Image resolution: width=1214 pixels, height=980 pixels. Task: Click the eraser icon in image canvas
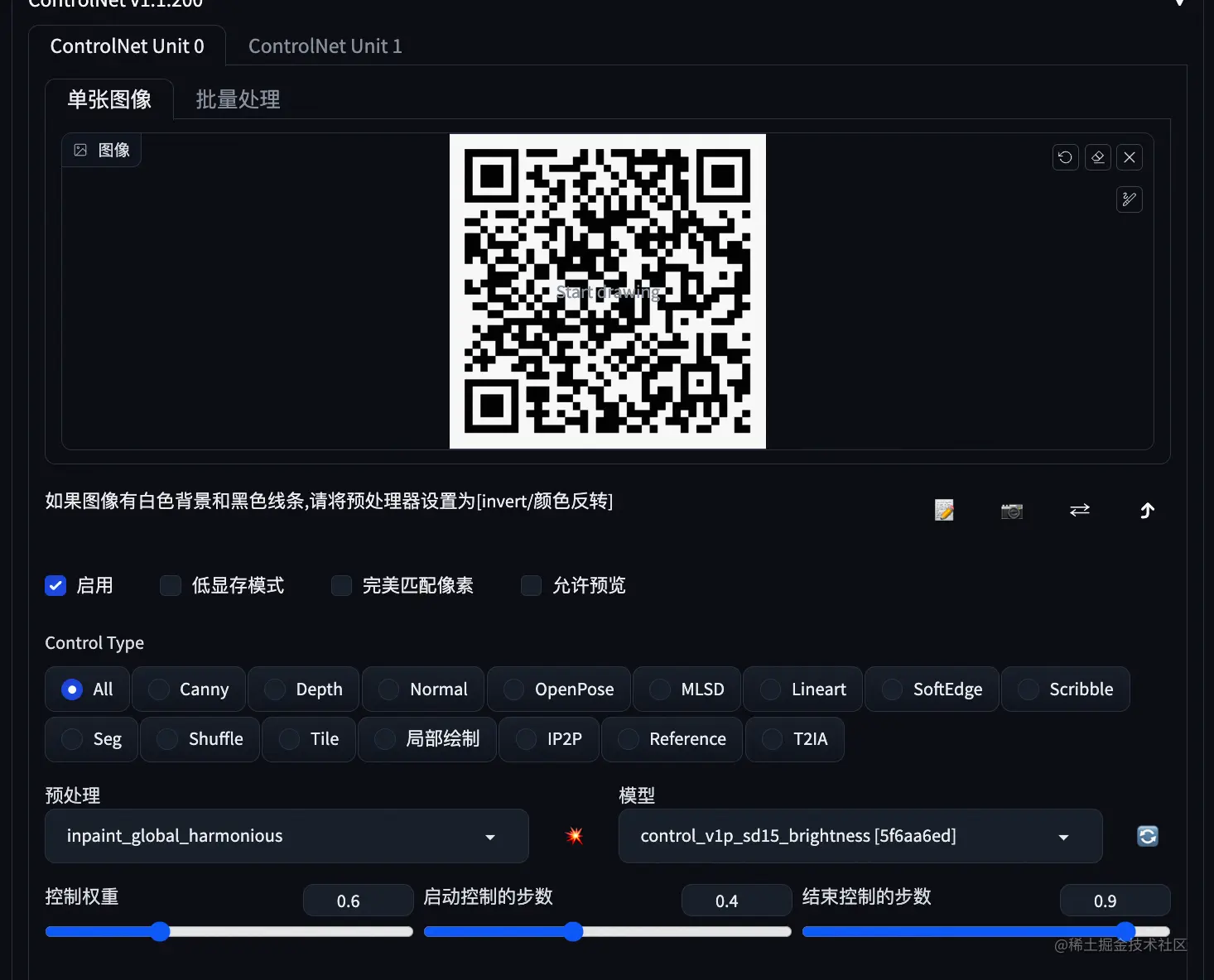click(1098, 157)
